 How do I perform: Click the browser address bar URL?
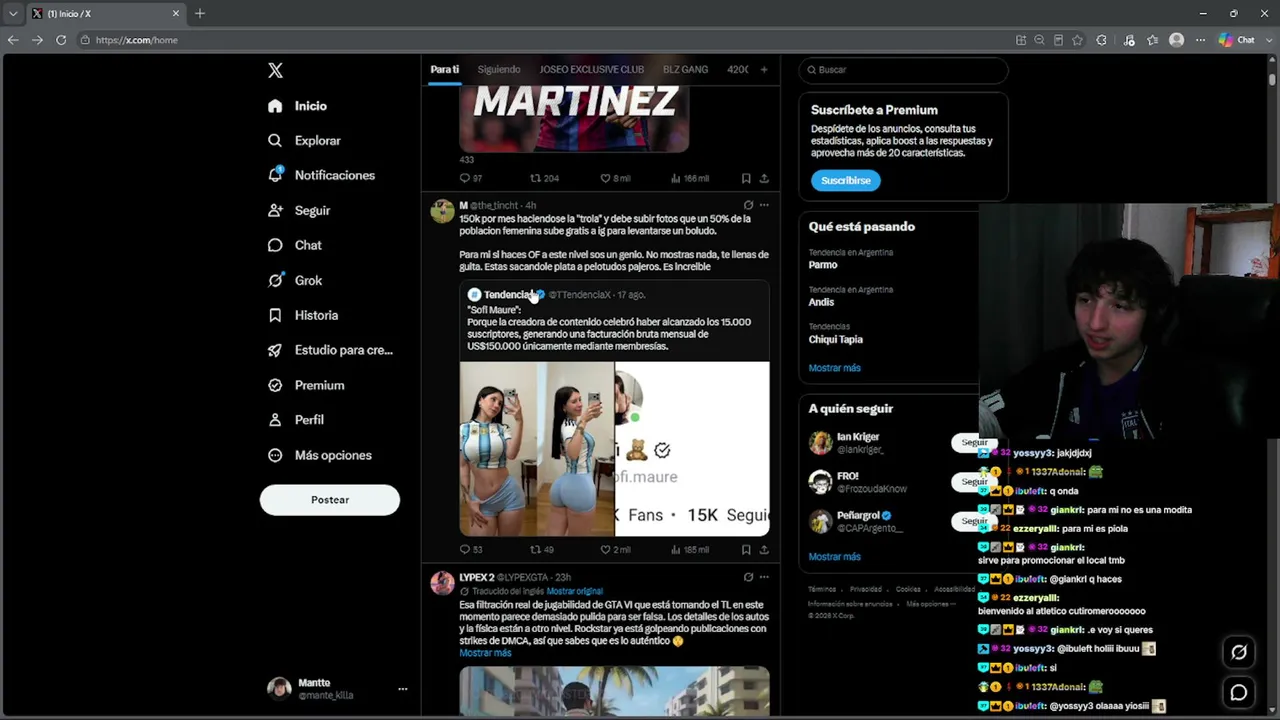tap(137, 40)
